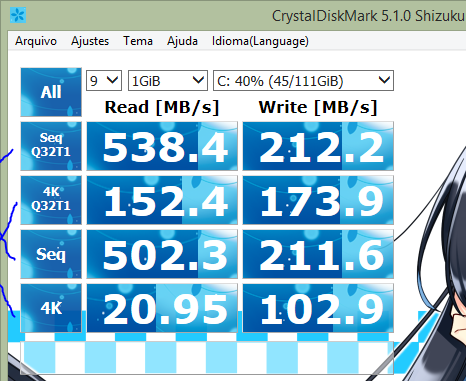Click the 212.2 sequential write result
This screenshot has height=381, width=466.
pos(318,146)
